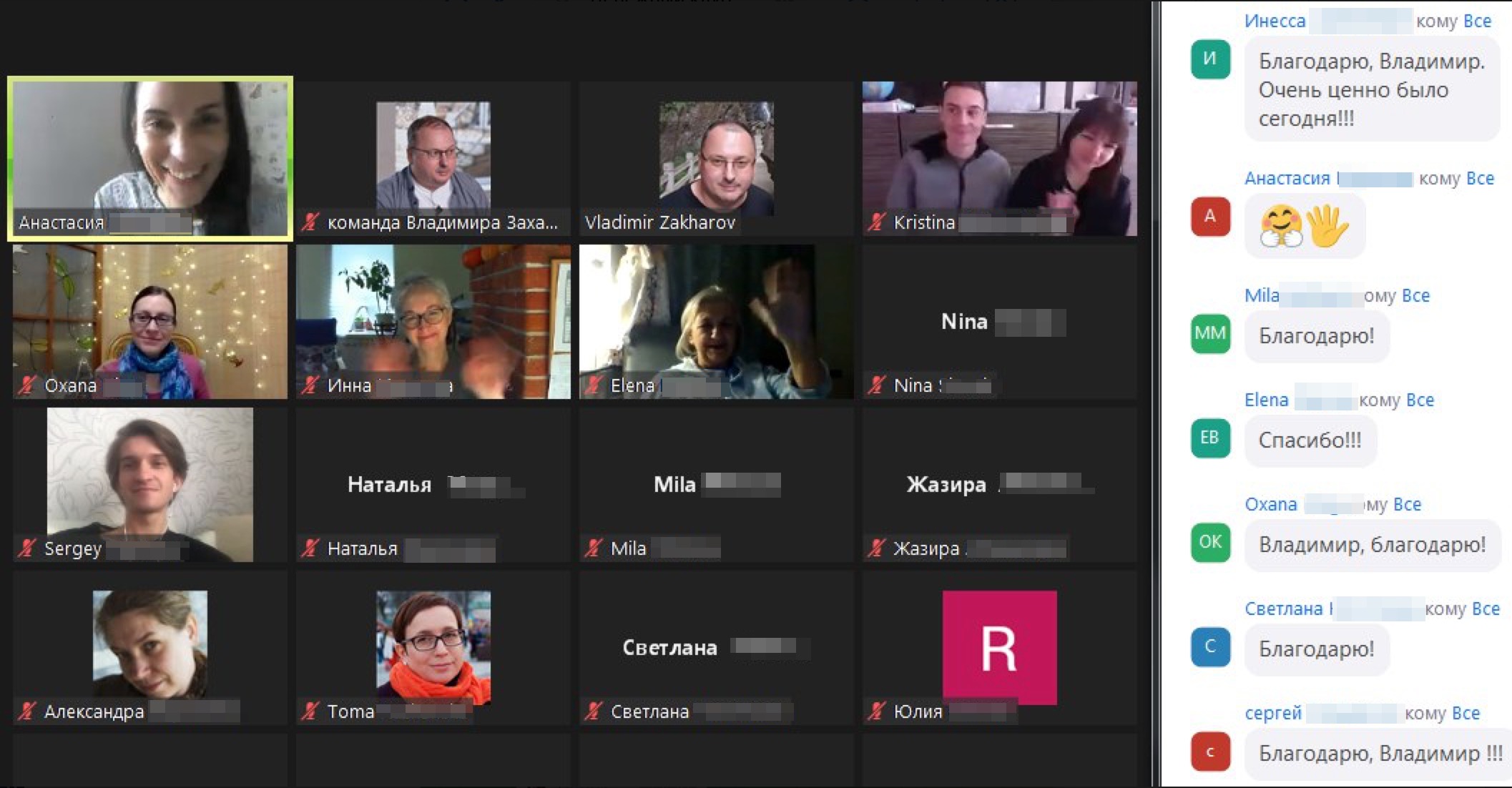
Task: Click muted mic icon on Kristina's tile
Action: click(877, 222)
